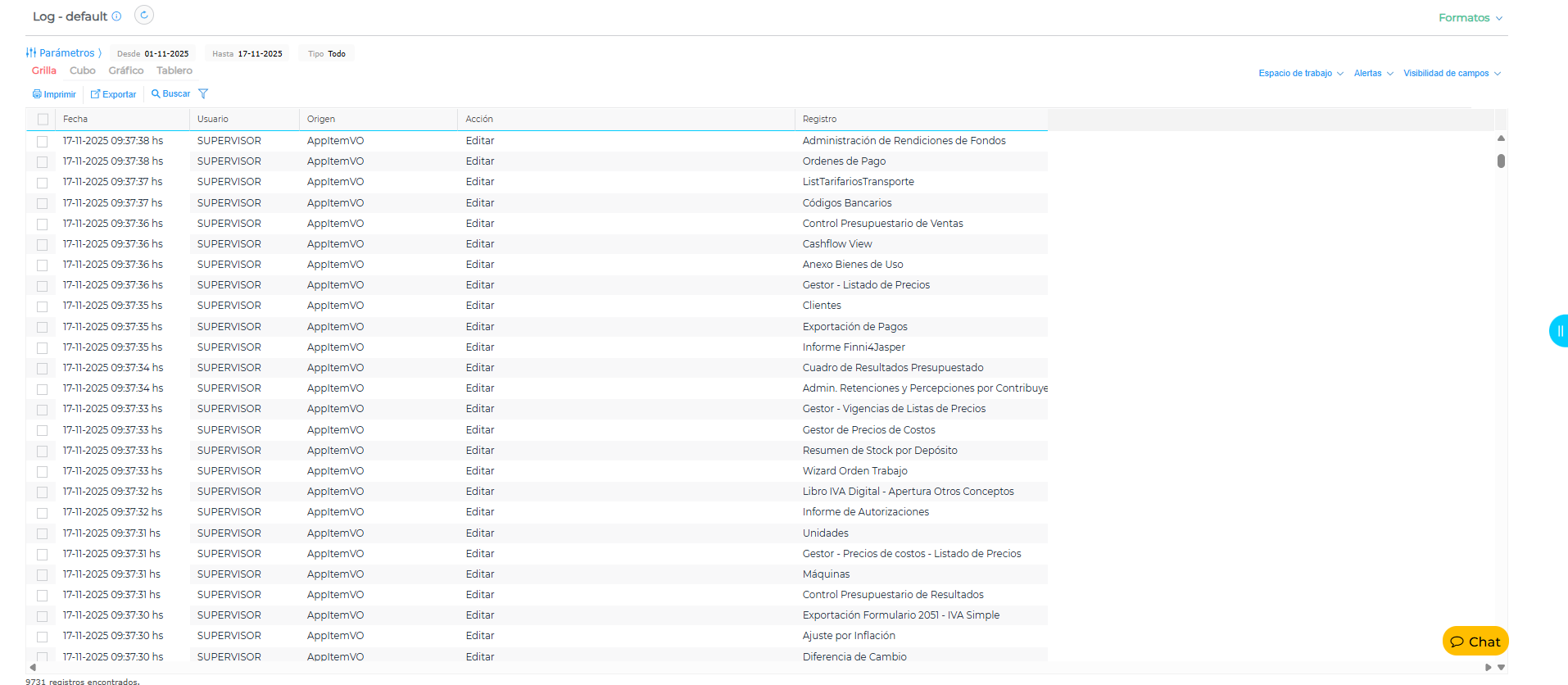Open the Parámetros sliders icon
The height and width of the screenshot is (685, 1568).
(x=31, y=53)
